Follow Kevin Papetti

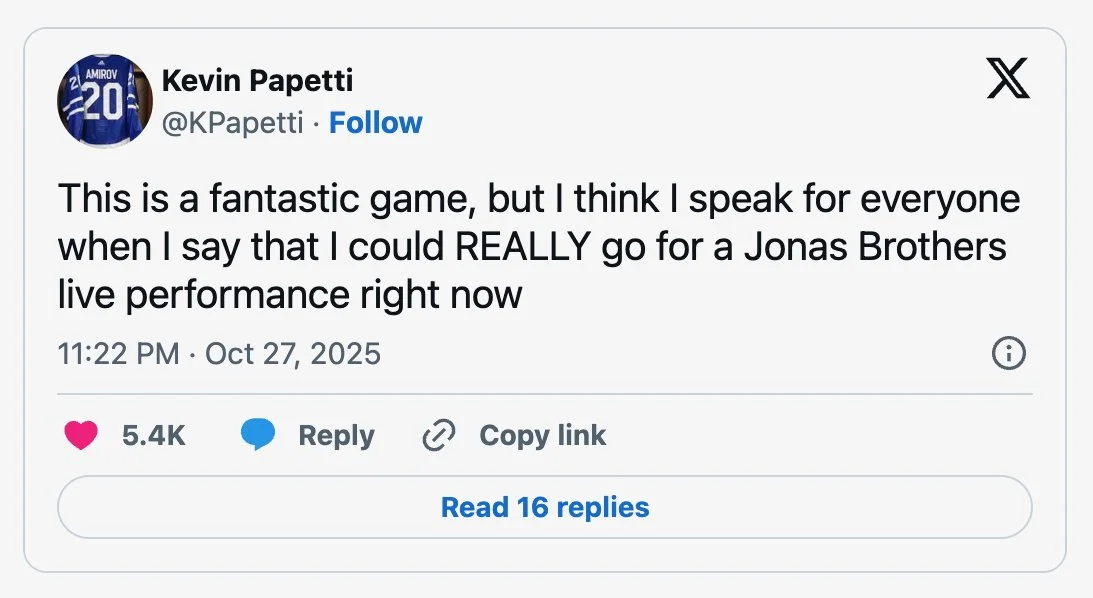376,123
